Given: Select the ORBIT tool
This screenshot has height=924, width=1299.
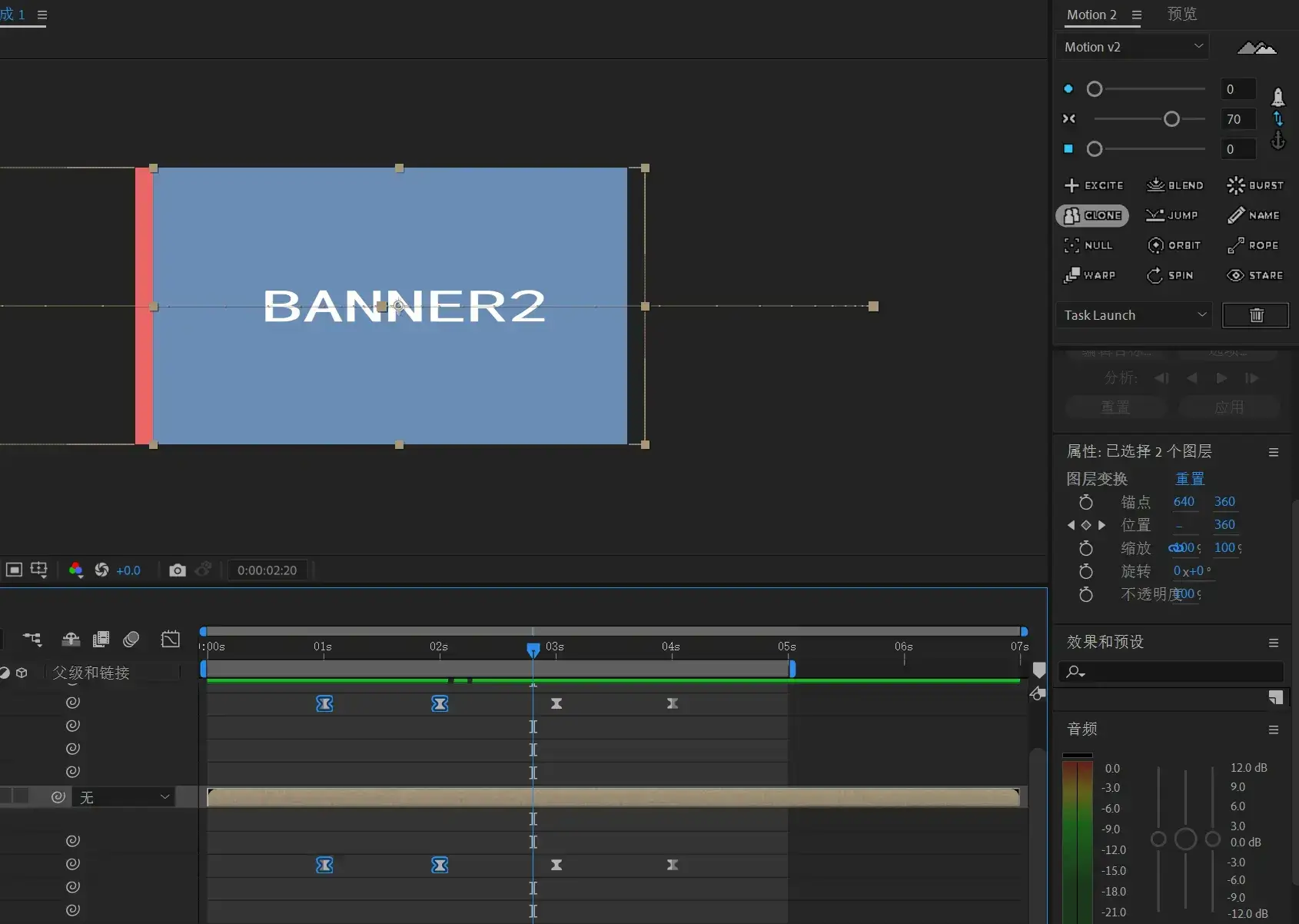Looking at the screenshot, I should pyautogui.click(x=1174, y=245).
